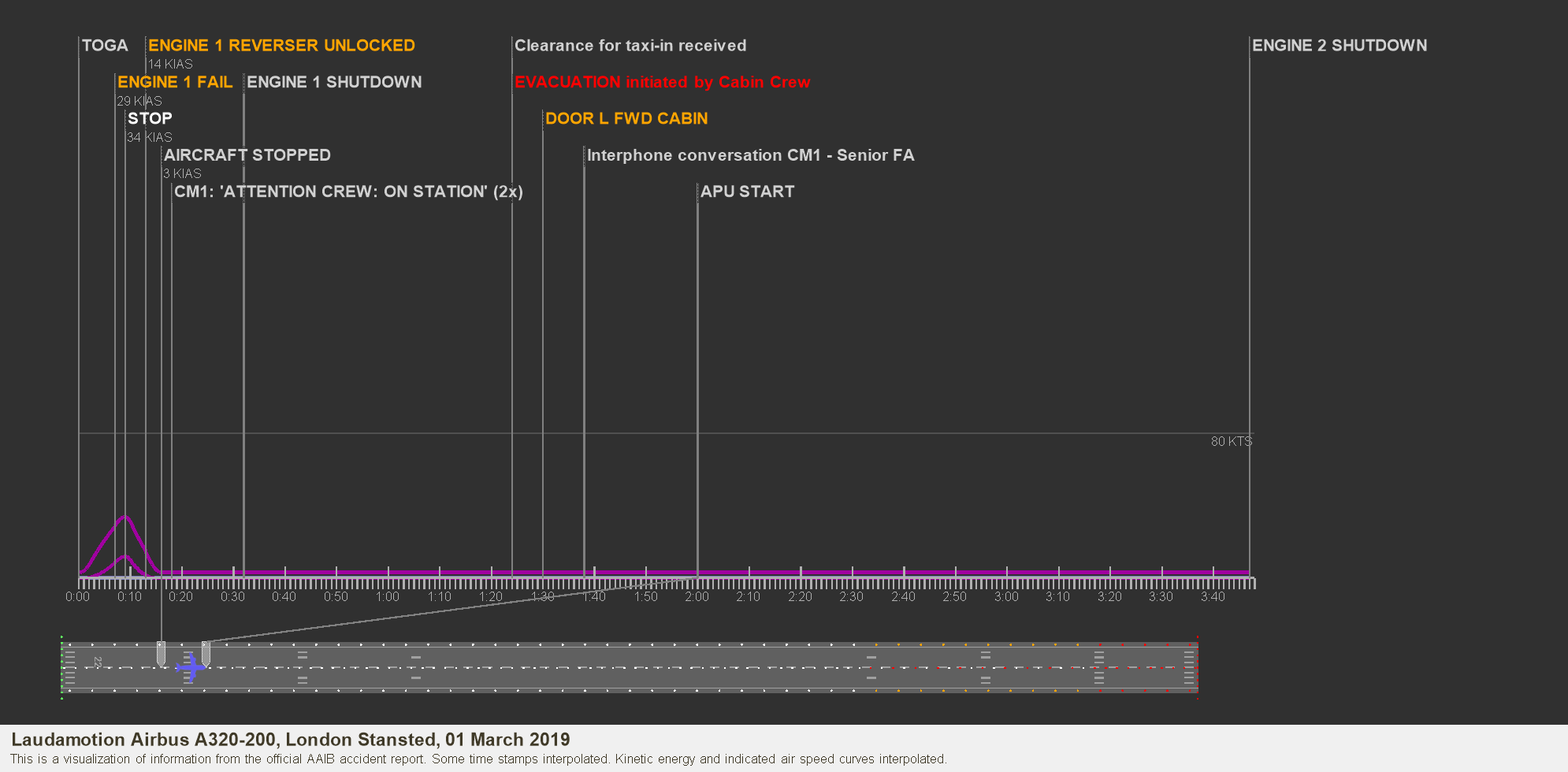The height and width of the screenshot is (772, 1568).
Task: Select the ENGINE 1 FAIL warning label
Action: 175,82
